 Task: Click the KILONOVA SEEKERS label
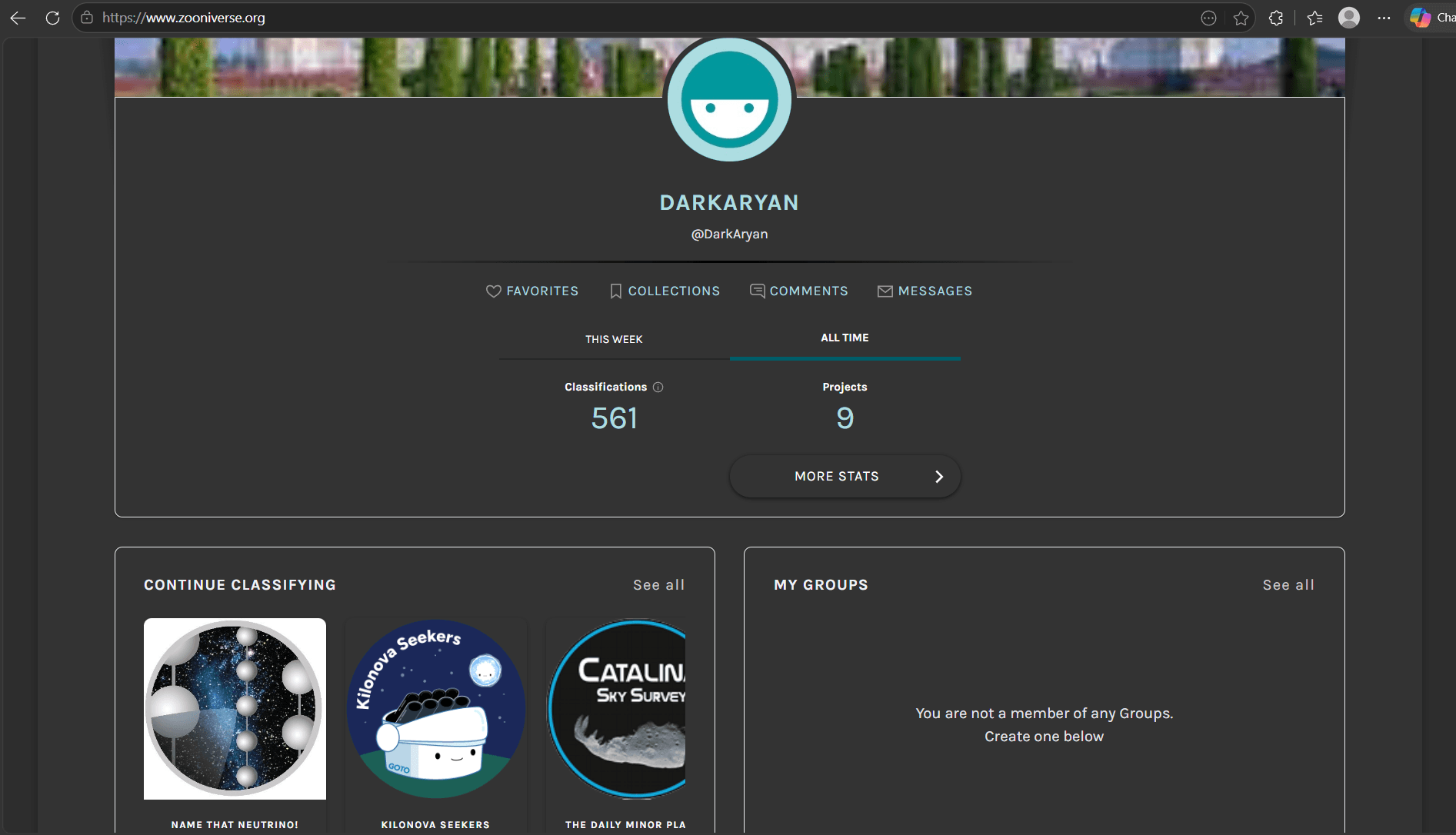pyautogui.click(x=435, y=825)
